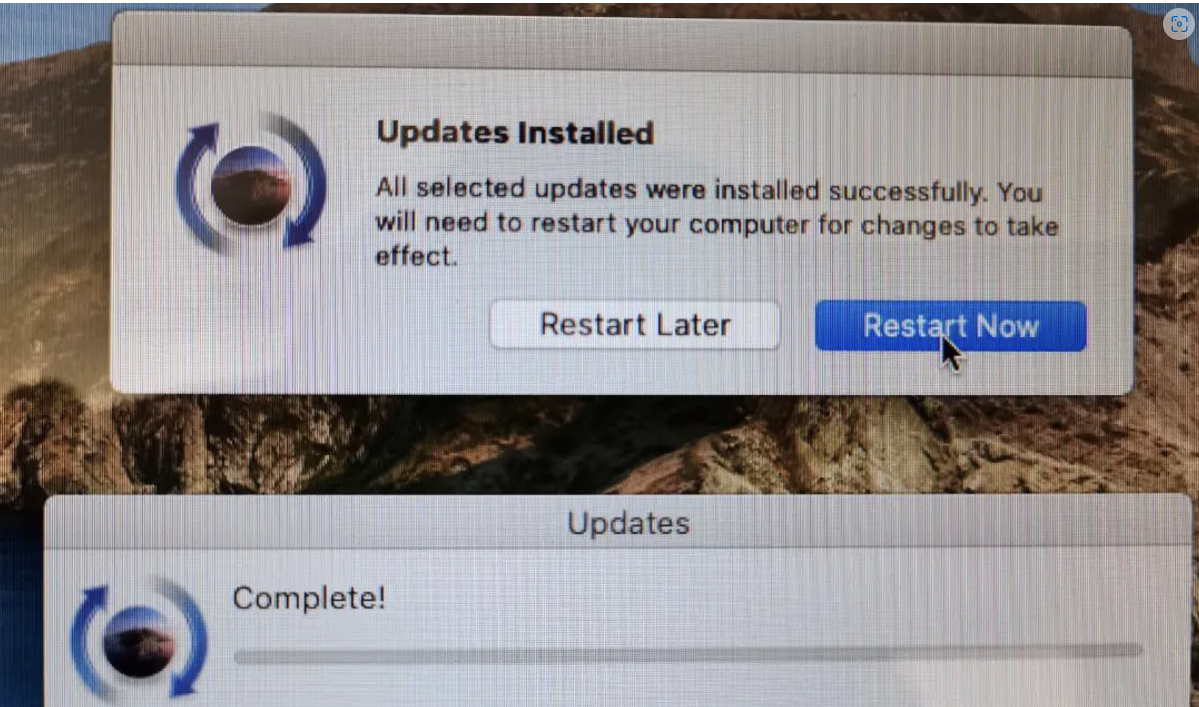Viewport: 1199px width, 707px height.
Task: Click the message about updates installed successfully
Action: pos(717,222)
